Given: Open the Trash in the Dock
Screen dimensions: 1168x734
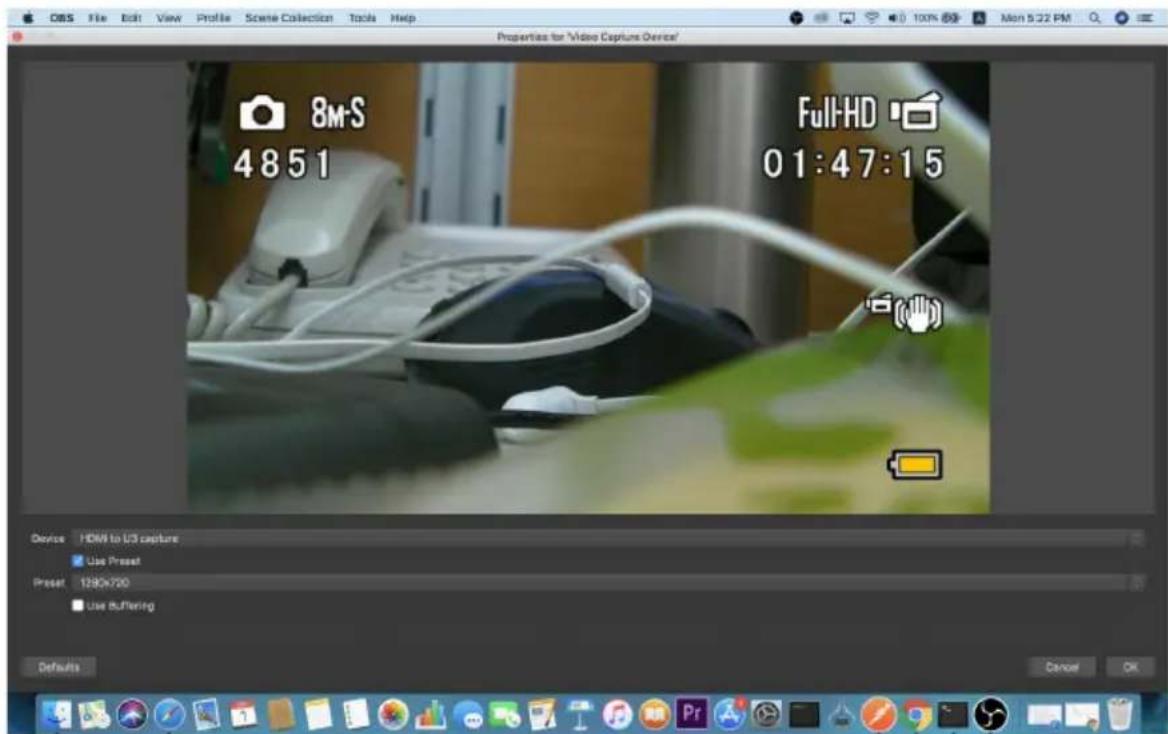Looking at the screenshot, I should pyautogui.click(x=1120, y=715).
